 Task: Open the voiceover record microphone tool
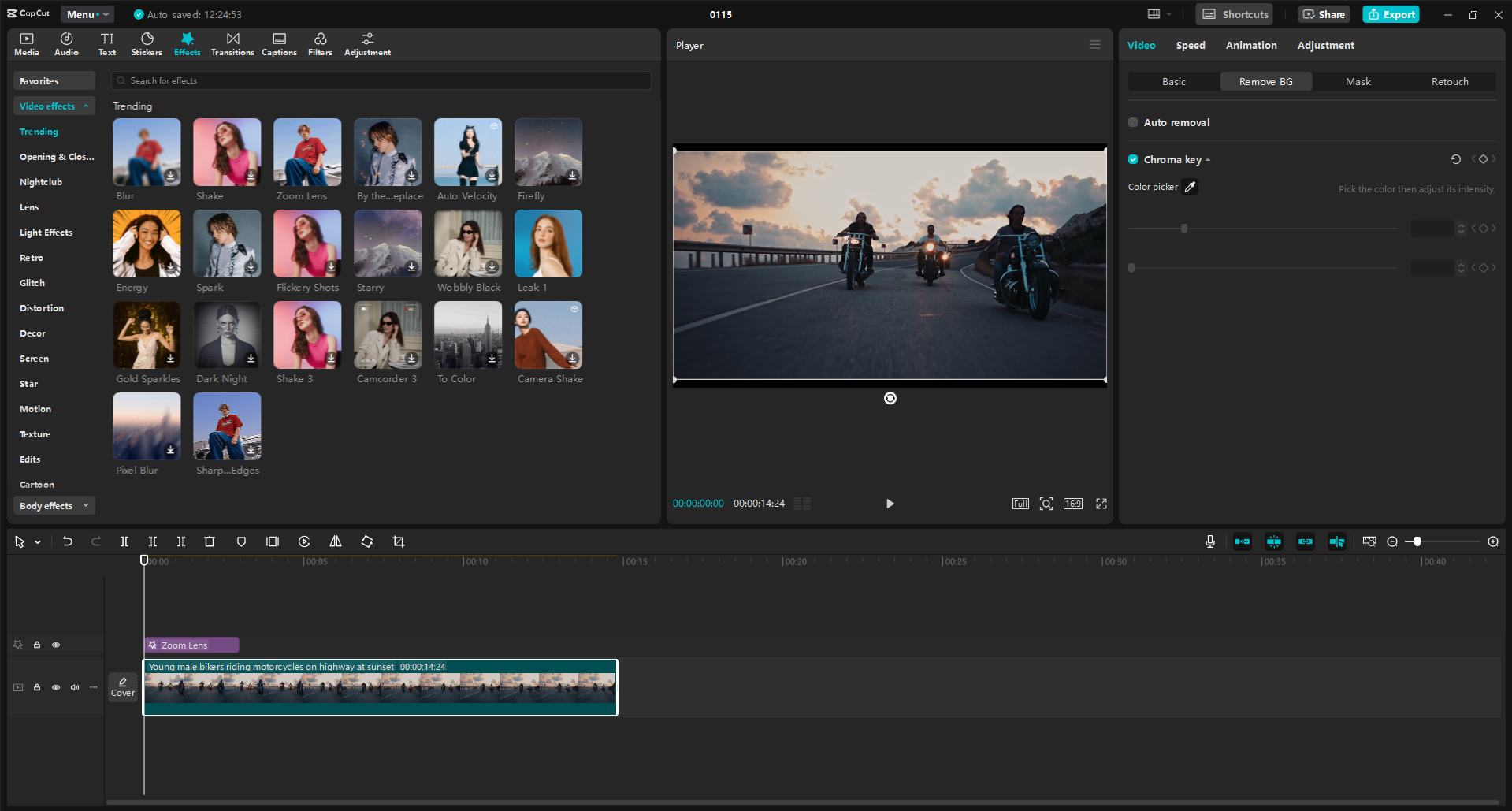coord(1209,541)
